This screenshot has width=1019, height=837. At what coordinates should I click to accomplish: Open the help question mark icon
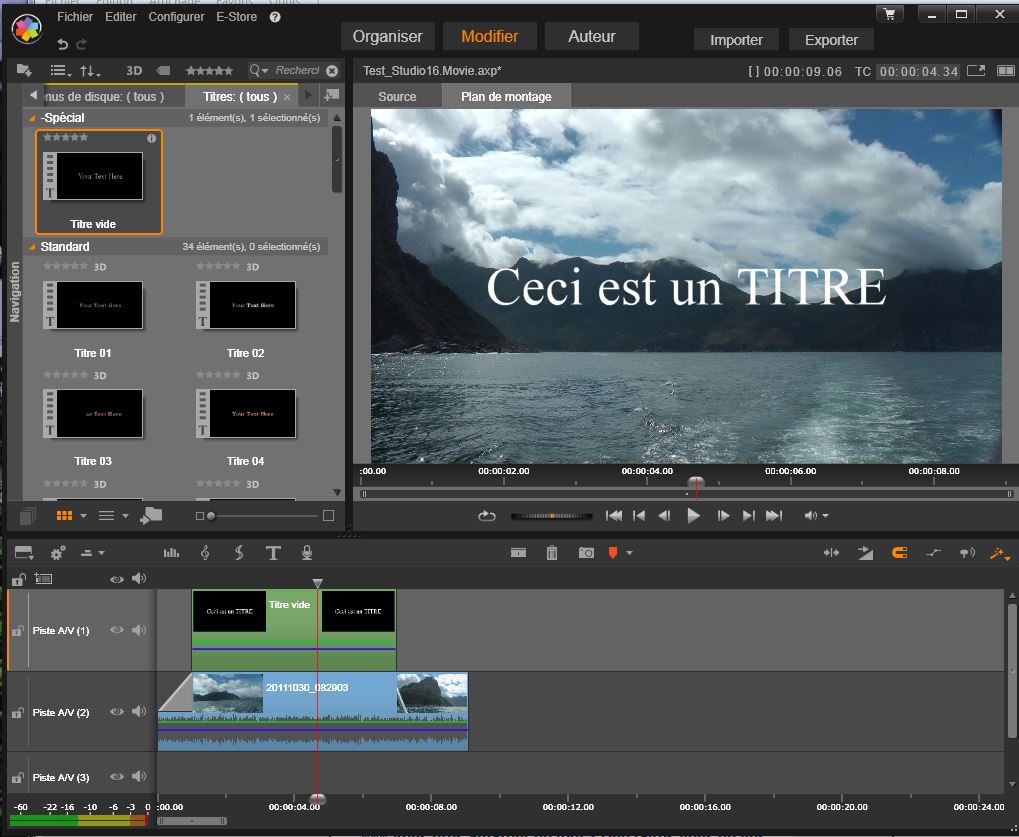275,17
